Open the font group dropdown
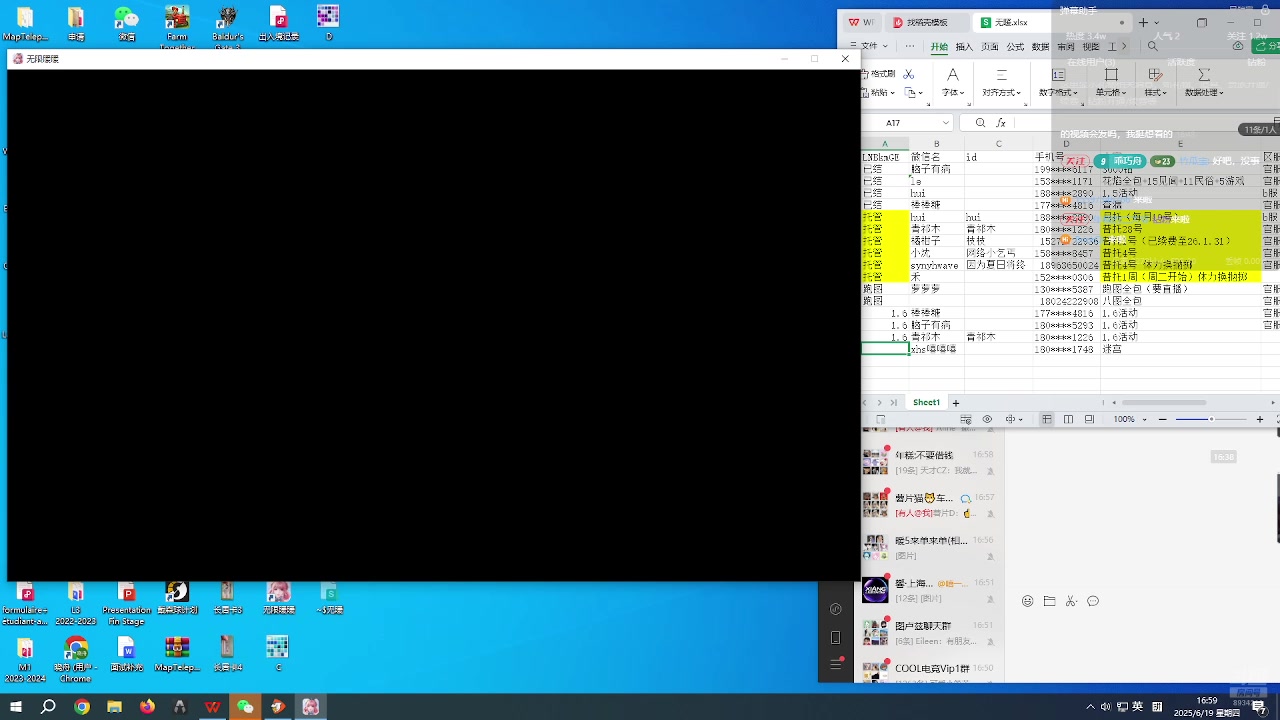 (x=952, y=92)
